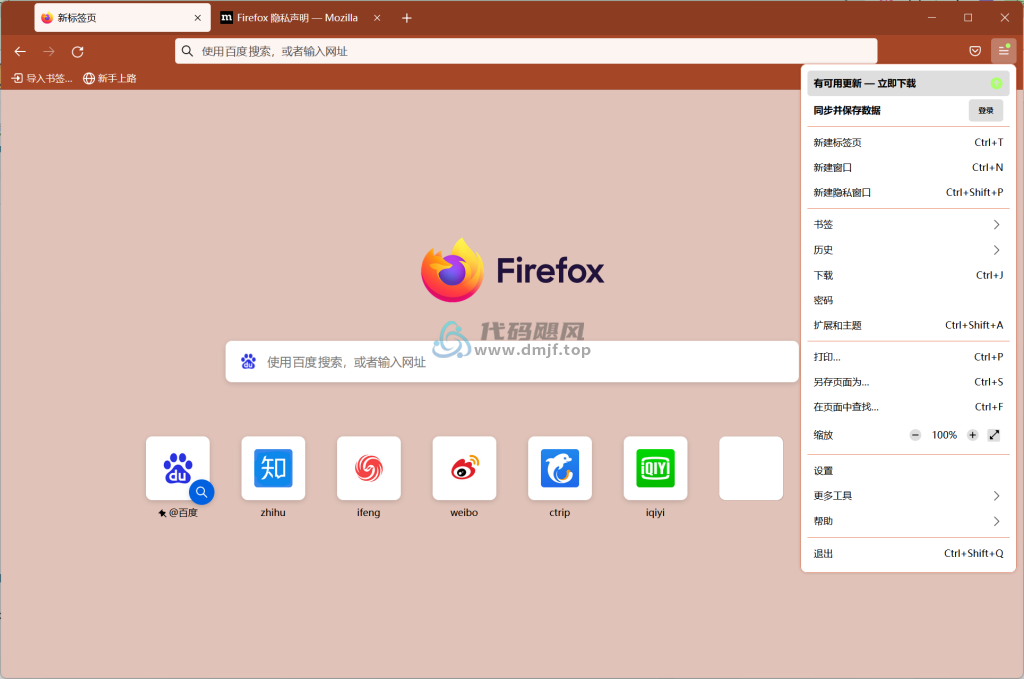Click the Firefox logo on the page

[513, 270]
